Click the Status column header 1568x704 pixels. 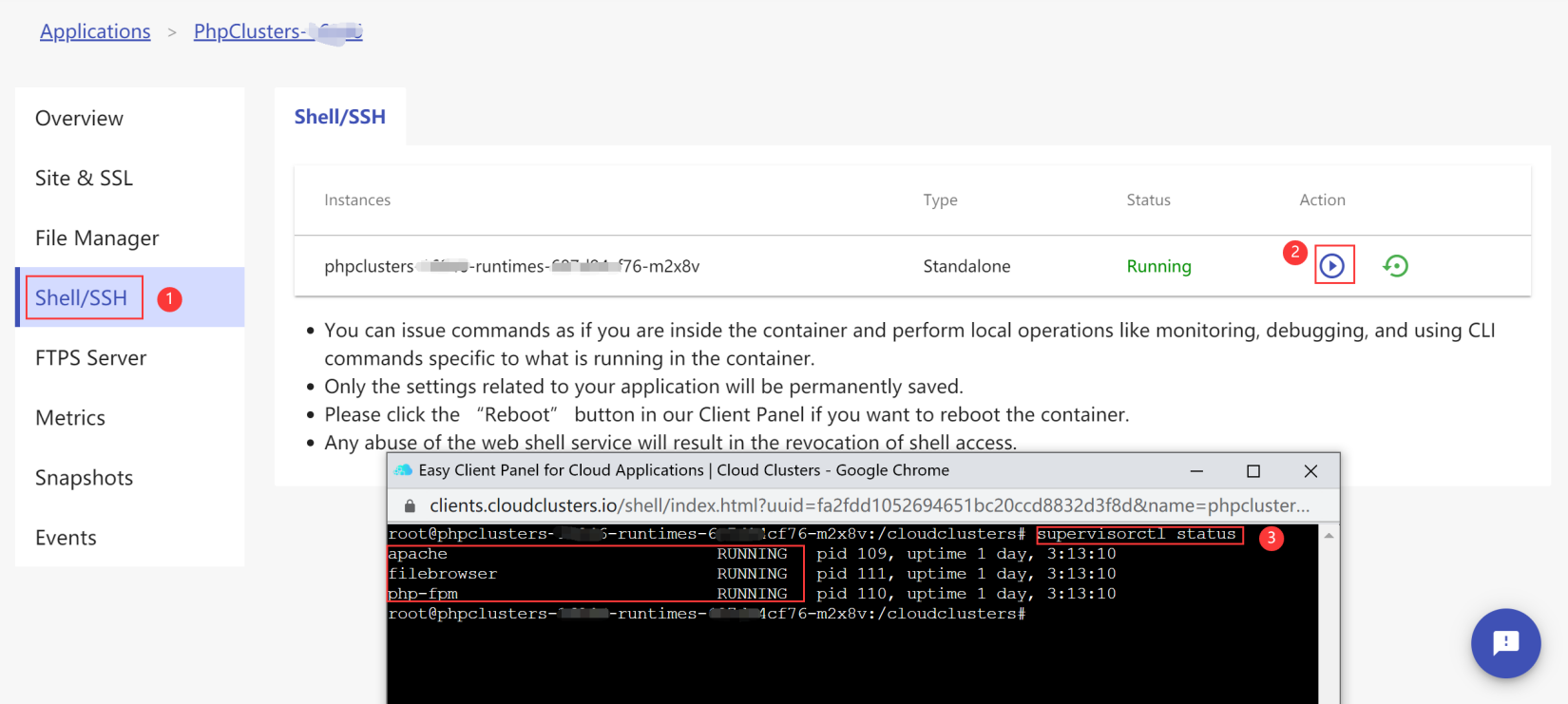[1148, 200]
